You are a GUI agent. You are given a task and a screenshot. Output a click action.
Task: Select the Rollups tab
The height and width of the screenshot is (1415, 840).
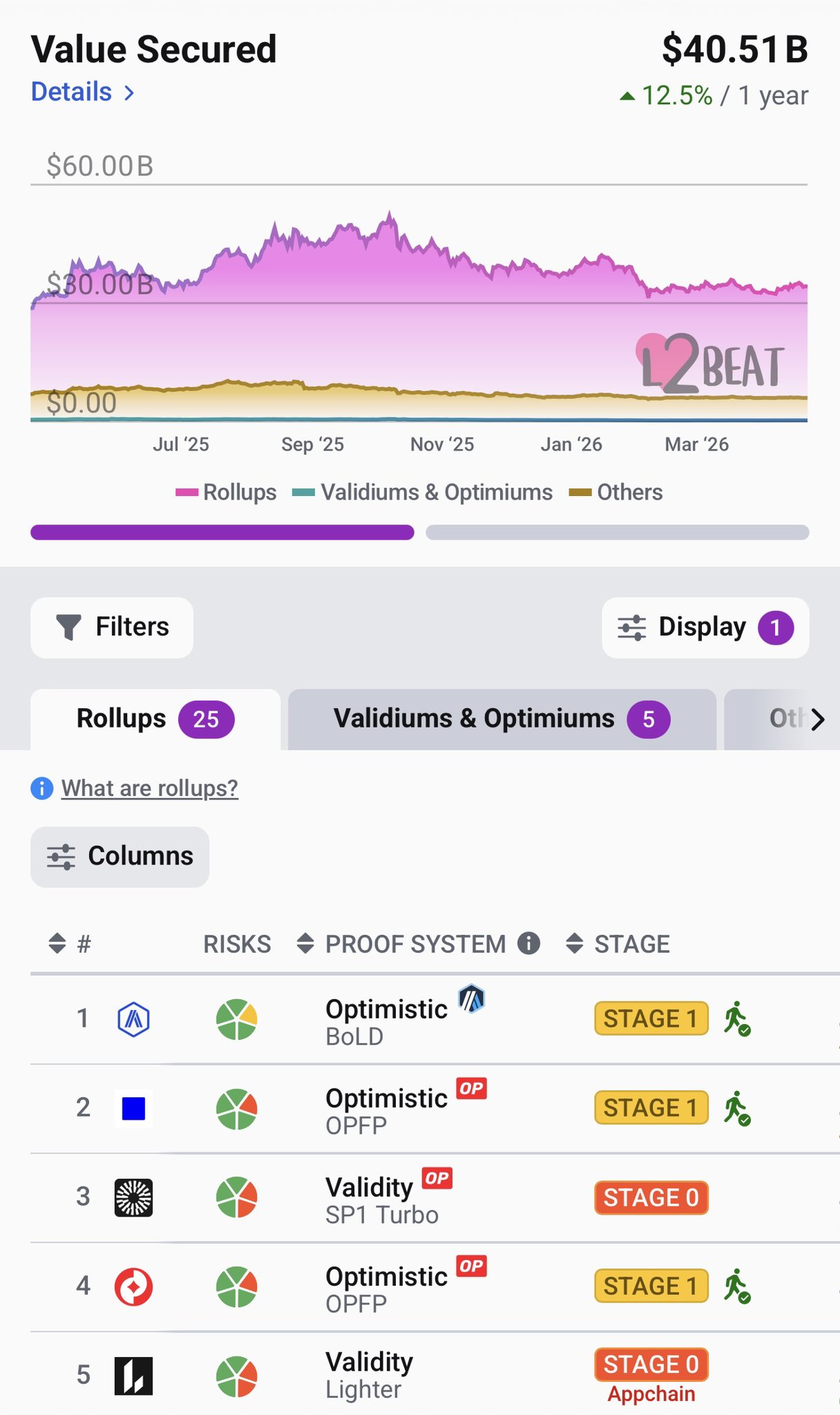155,719
